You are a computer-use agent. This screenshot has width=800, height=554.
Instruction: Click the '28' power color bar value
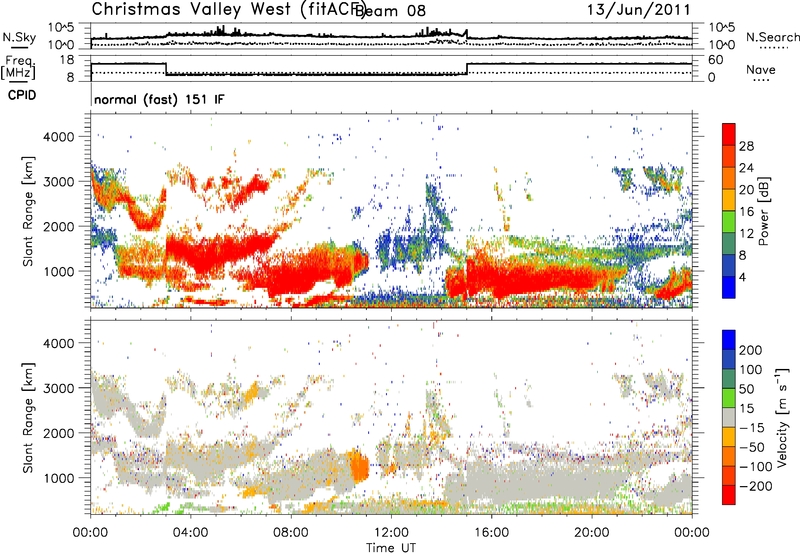(746, 146)
